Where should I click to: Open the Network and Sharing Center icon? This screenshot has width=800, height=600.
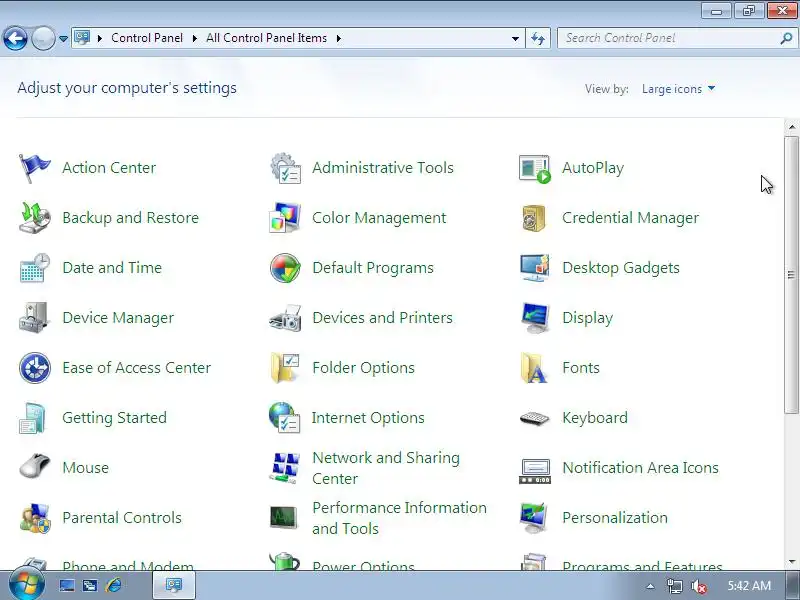click(285, 468)
